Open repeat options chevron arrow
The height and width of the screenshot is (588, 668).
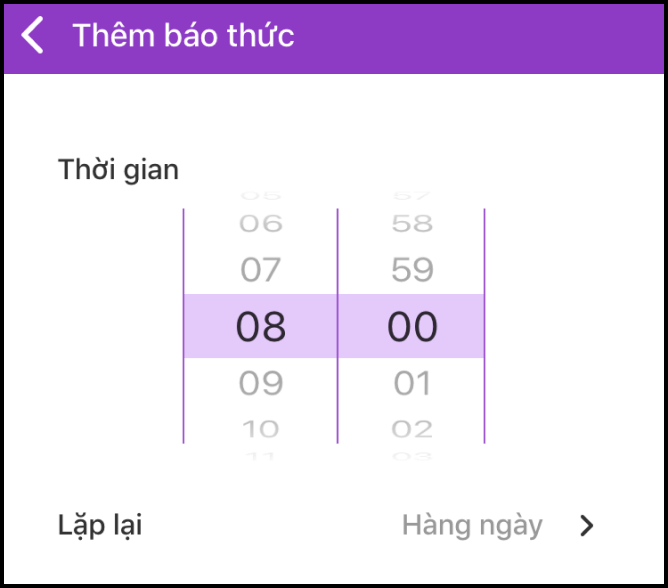click(587, 526)
